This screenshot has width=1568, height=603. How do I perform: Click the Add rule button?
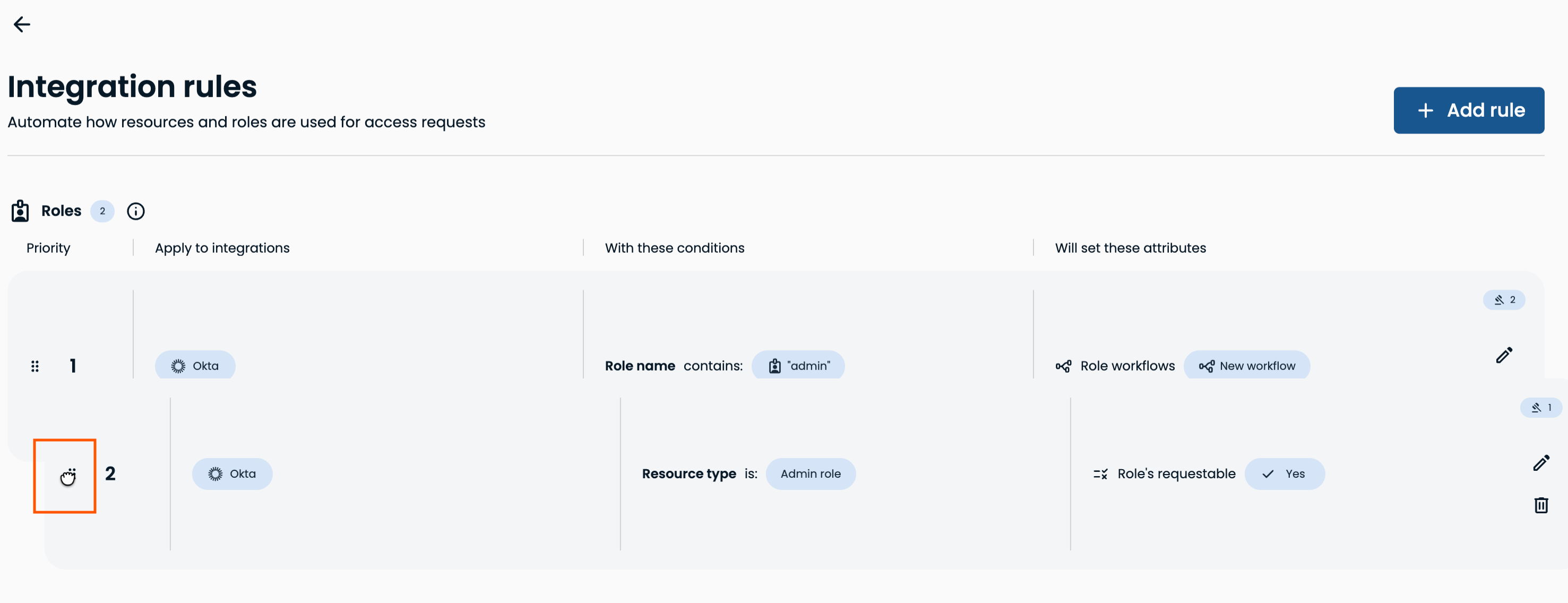pyautogui.click(x=1468, y=110)
